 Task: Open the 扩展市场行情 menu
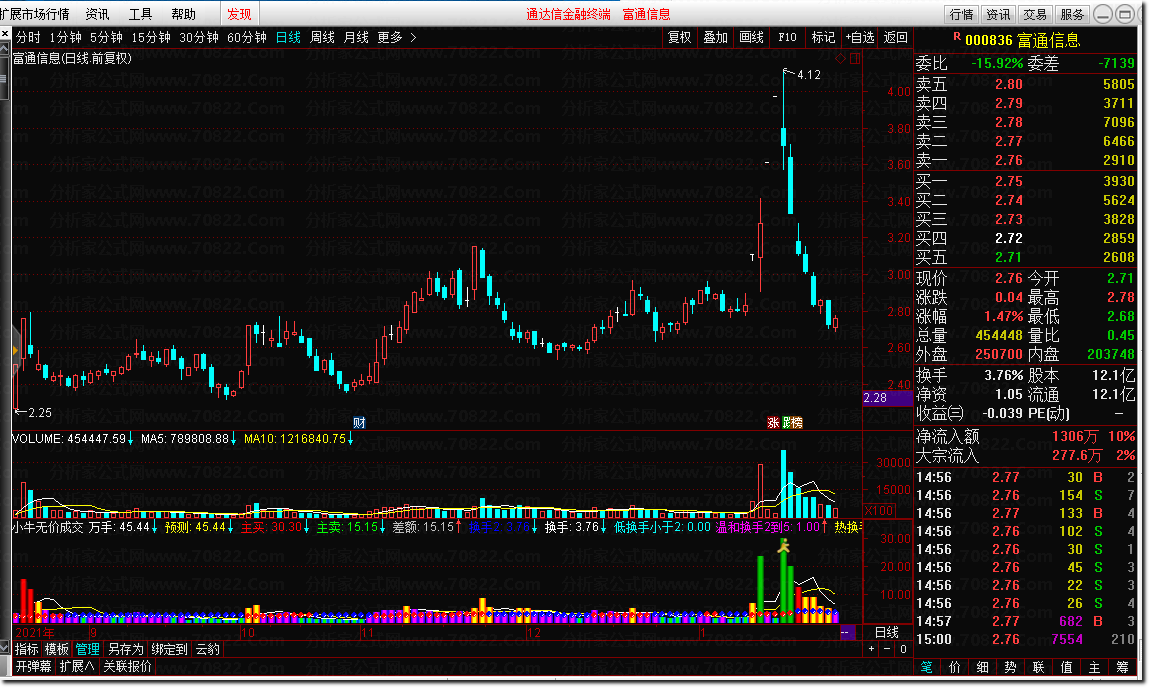(35, 14)
